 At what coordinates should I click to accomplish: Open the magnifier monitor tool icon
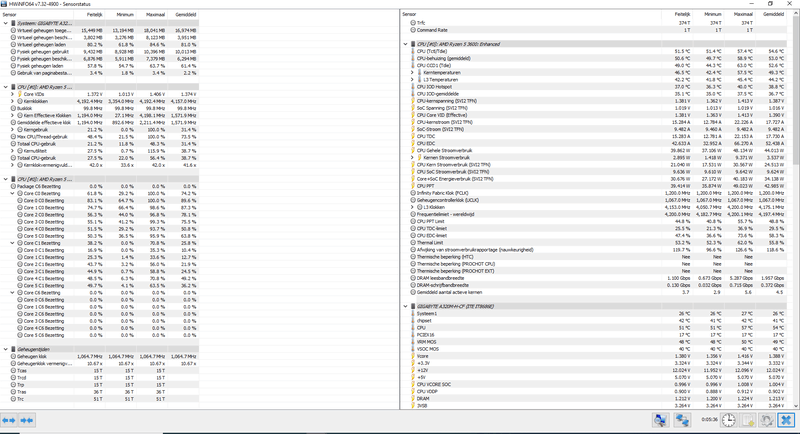point(660,420)
